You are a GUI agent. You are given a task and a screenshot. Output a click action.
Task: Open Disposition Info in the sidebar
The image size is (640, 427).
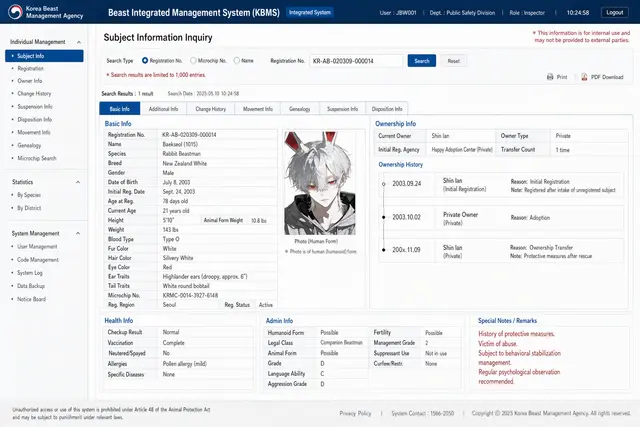point(34,120)
